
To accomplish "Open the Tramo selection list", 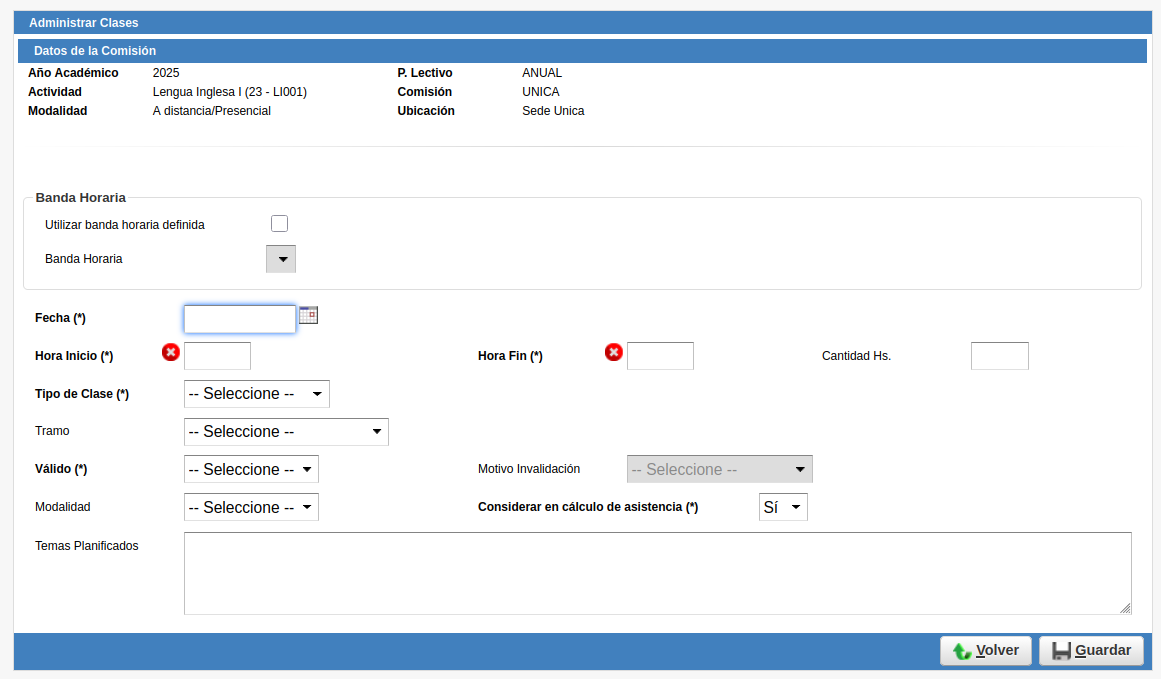I will 286,432.
